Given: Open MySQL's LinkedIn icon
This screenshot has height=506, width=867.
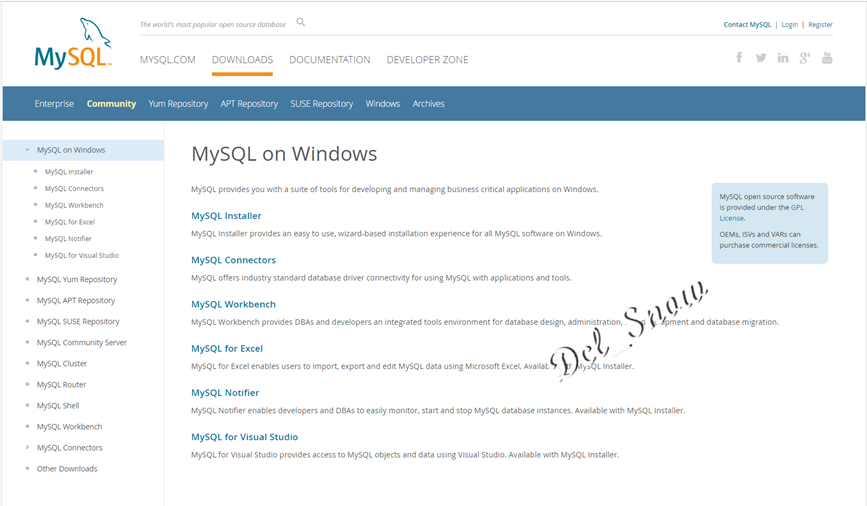Looking at the screenshot, I should [783, 58].
